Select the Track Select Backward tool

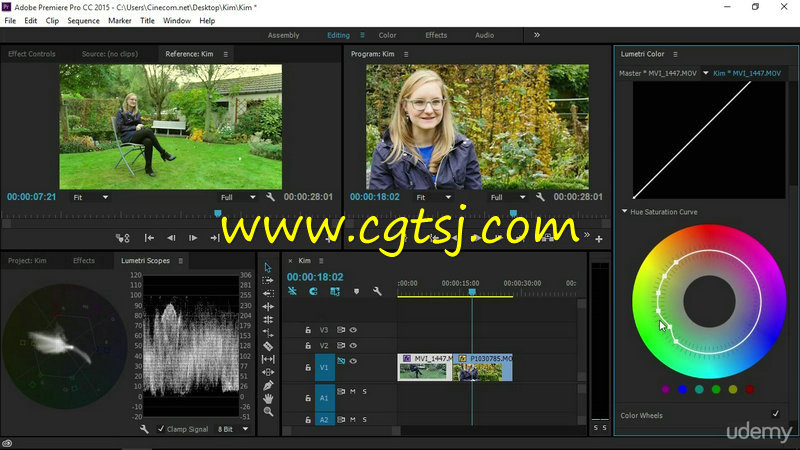coord(268,293)
